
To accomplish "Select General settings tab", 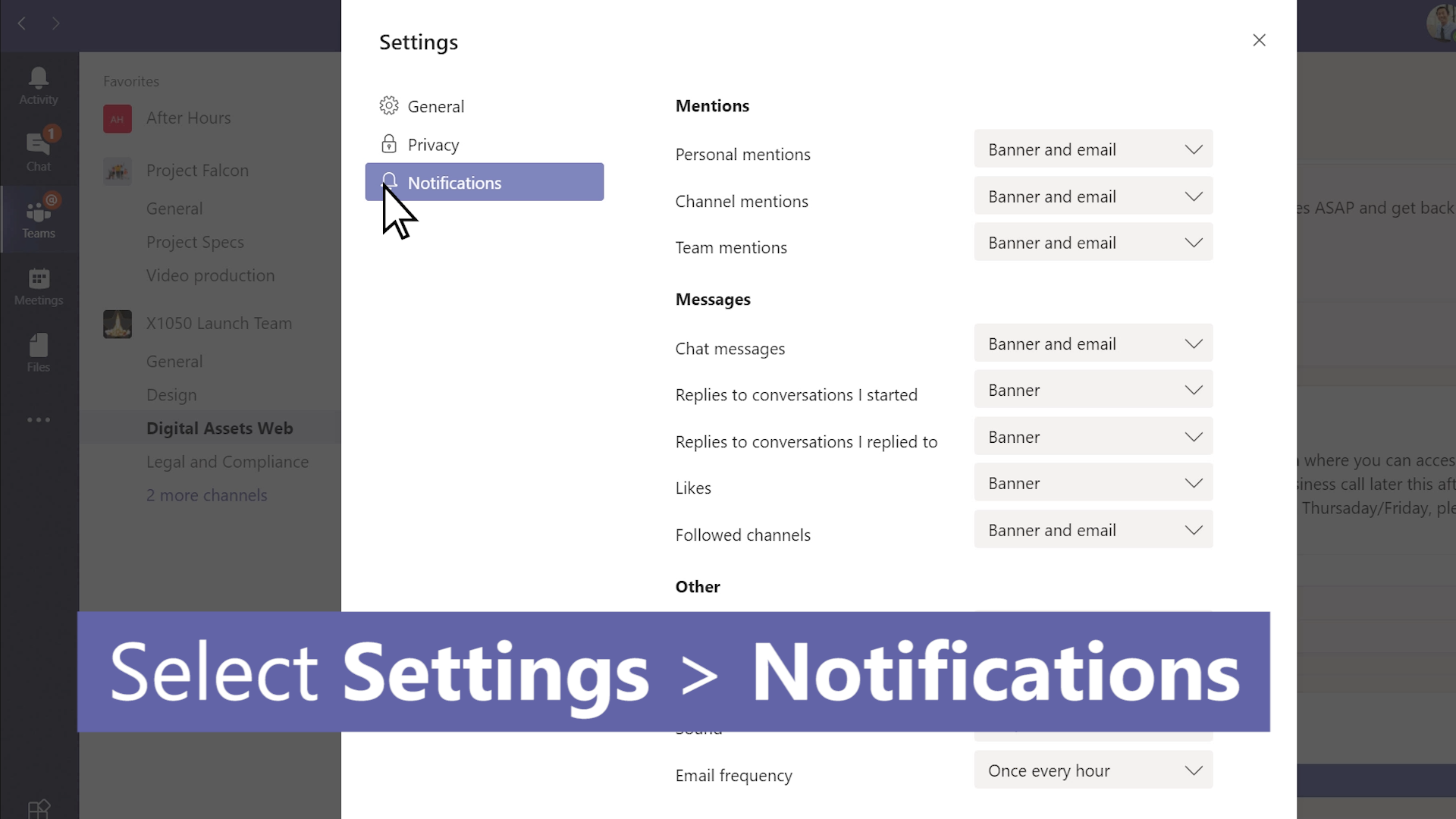I will (435, 105).
